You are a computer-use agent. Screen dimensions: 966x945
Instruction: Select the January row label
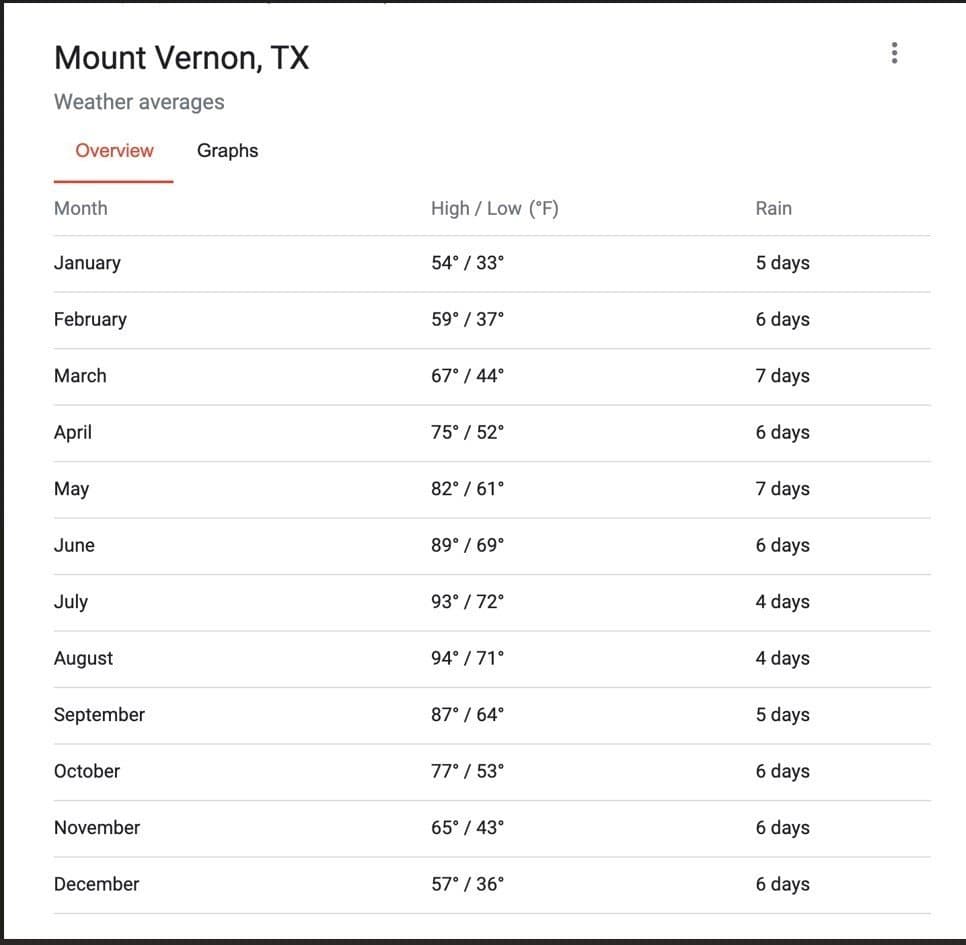[87, 263]
